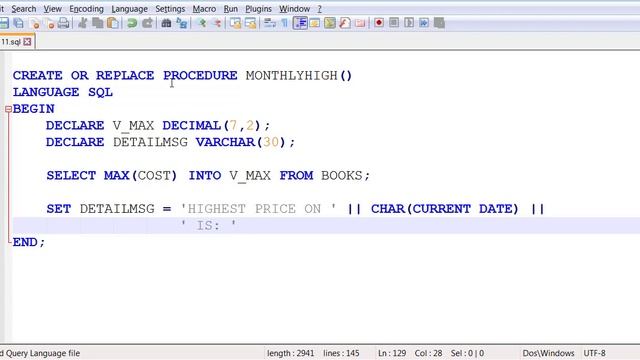Click MAX(COST) in the SELECT line
The width and height of the screenshot is (640, 360).
pyautogui.click(x=140, y=176)
